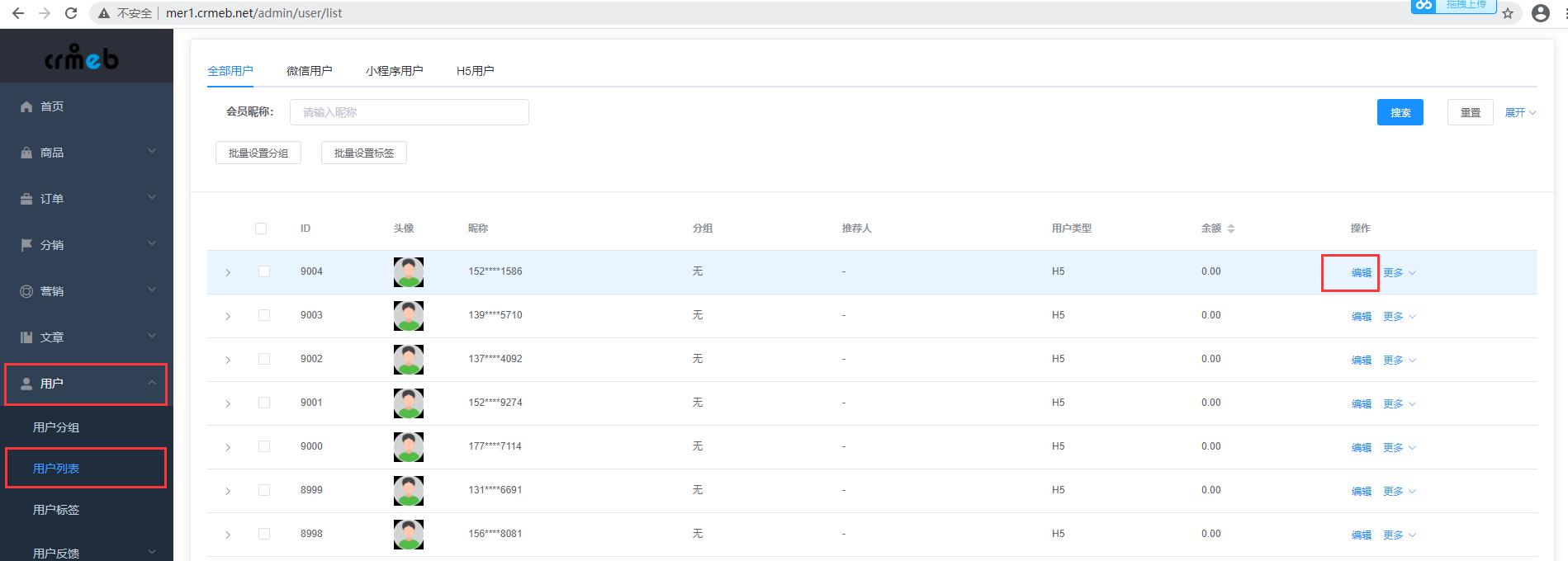Tick the checkbox for user 9004

pyautogui.click(x=264, y=271)
